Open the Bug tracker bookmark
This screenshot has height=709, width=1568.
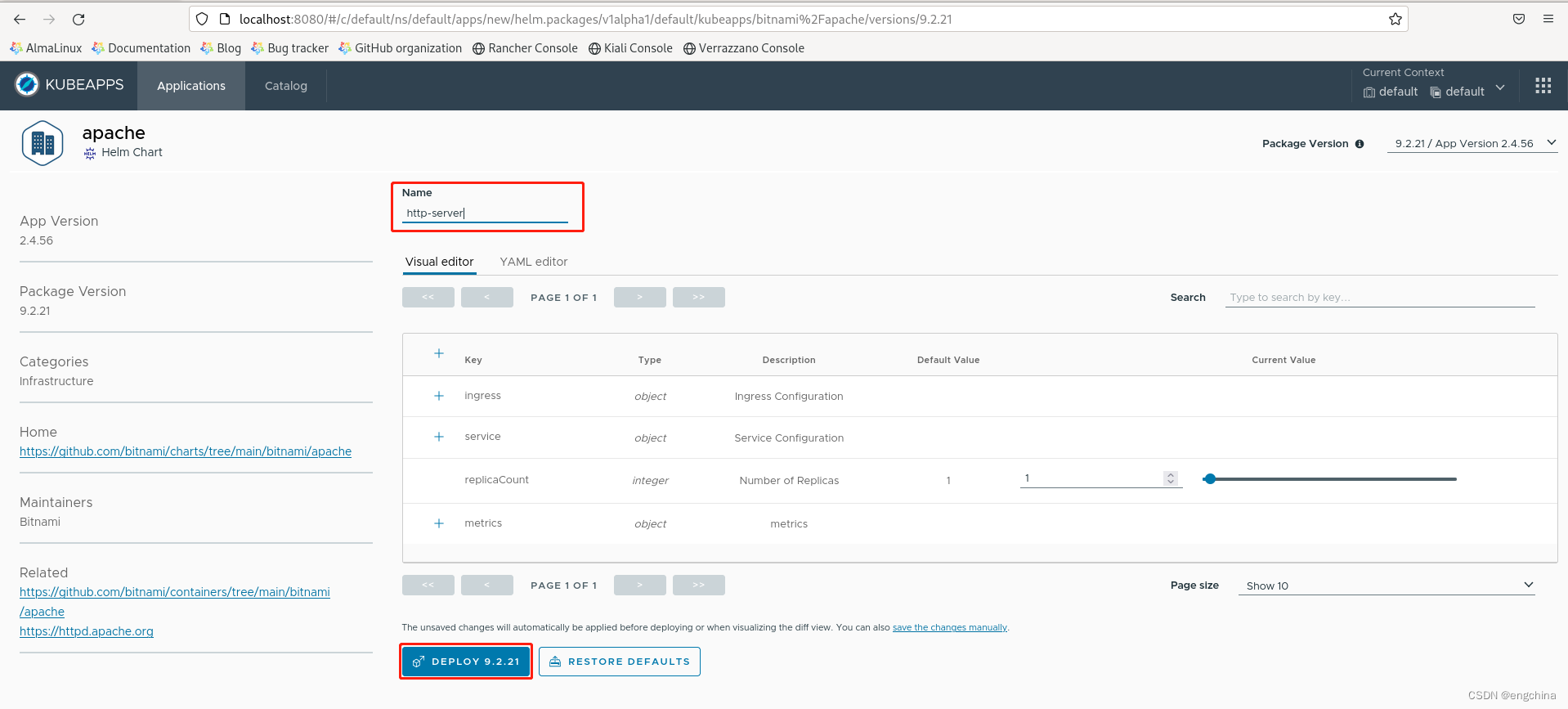pos(290,48)
